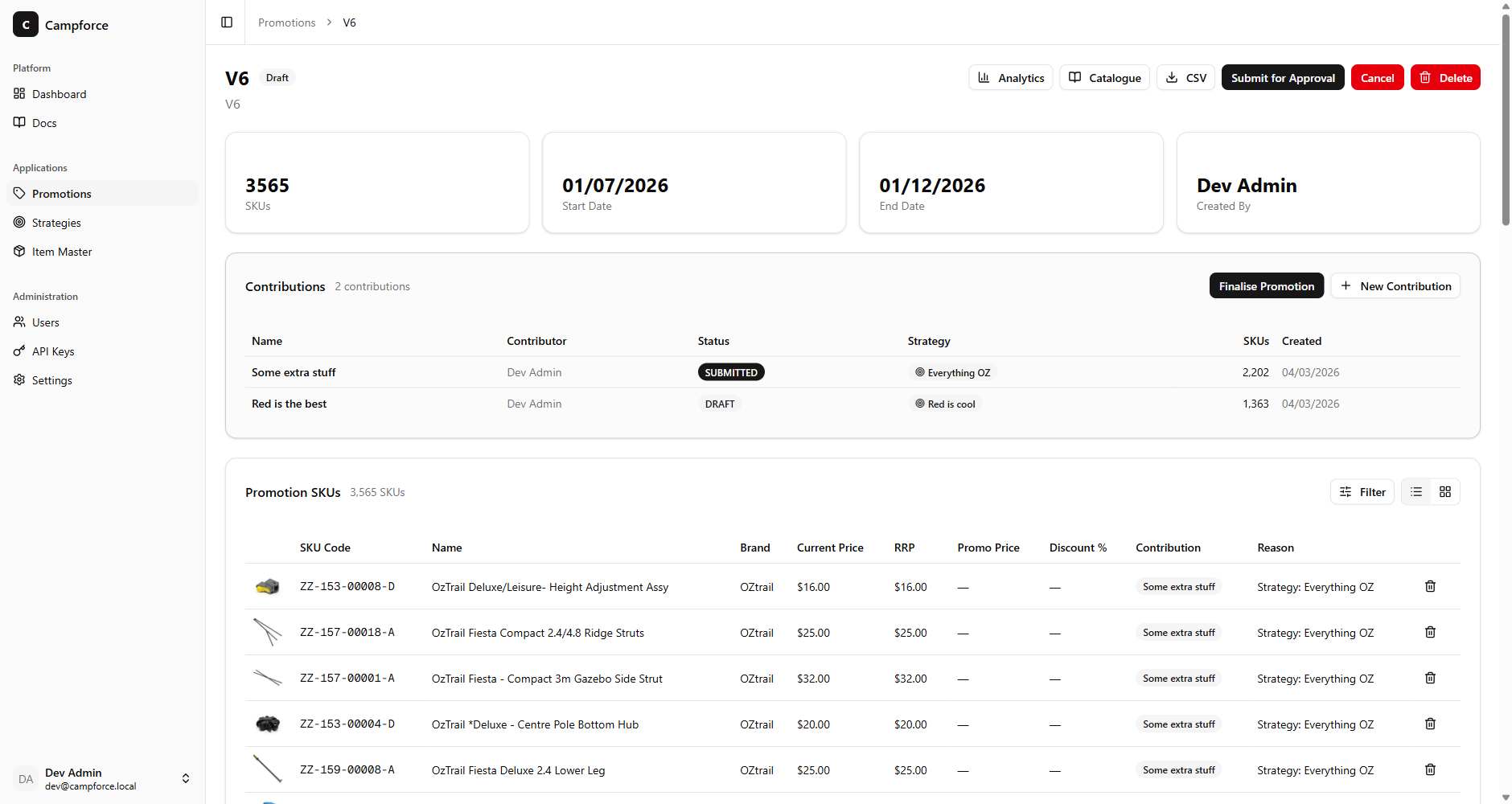Viewport: 1512px width, 804px height.
Task: Click the page vertical scrollbar
Action: [1506, 121]
